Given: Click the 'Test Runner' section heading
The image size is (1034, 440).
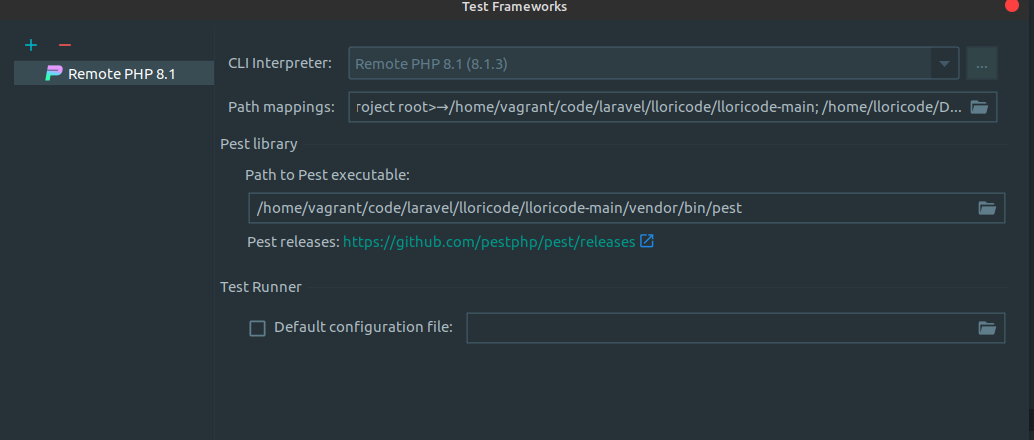Looking at the screenshot, I should pyautogui.click(x=261, y=287).
